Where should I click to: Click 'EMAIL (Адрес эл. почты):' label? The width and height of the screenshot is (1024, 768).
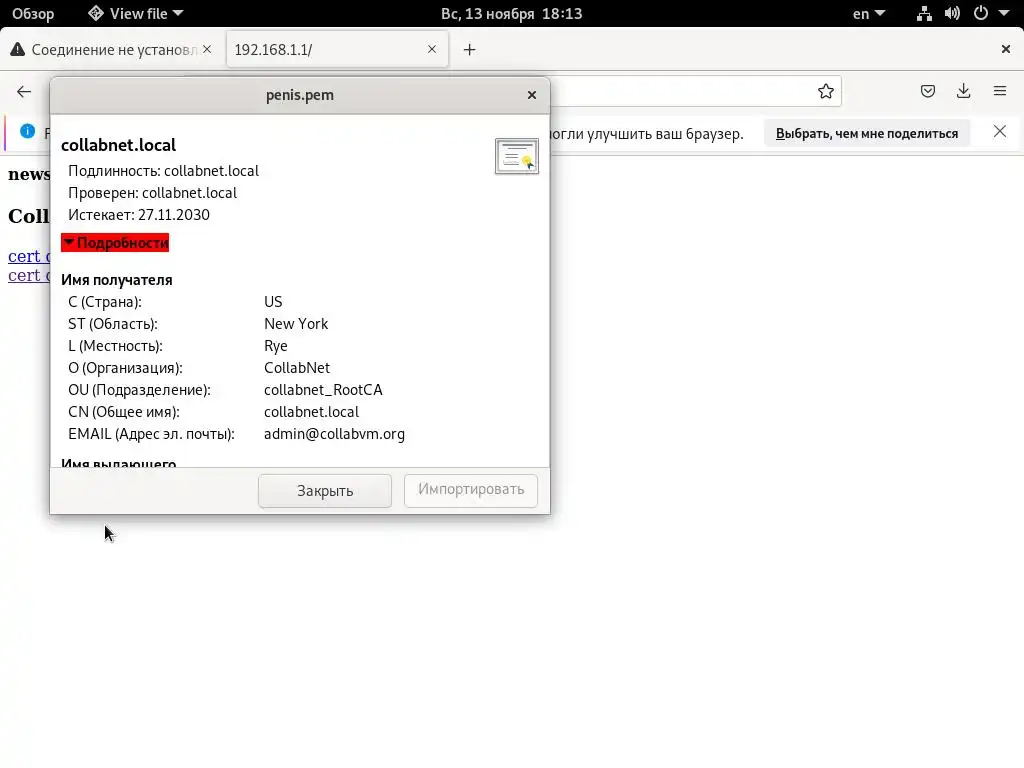pos(151,434)
